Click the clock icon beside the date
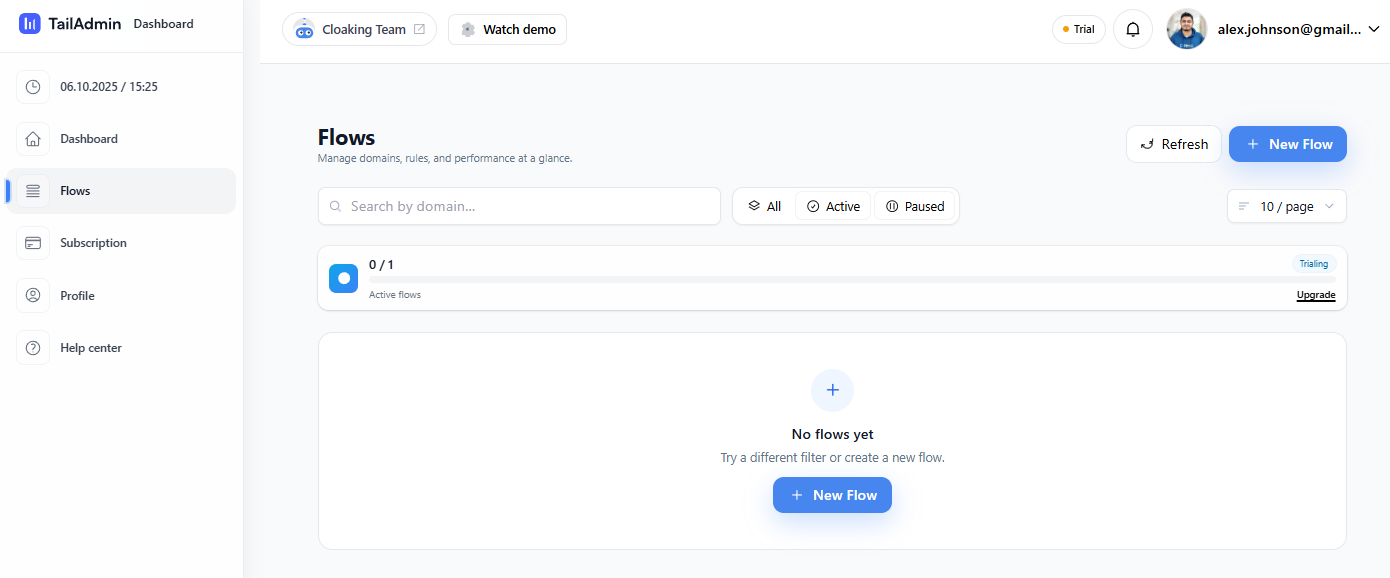This screenshot has height=578, width=1390. [33, 87]
